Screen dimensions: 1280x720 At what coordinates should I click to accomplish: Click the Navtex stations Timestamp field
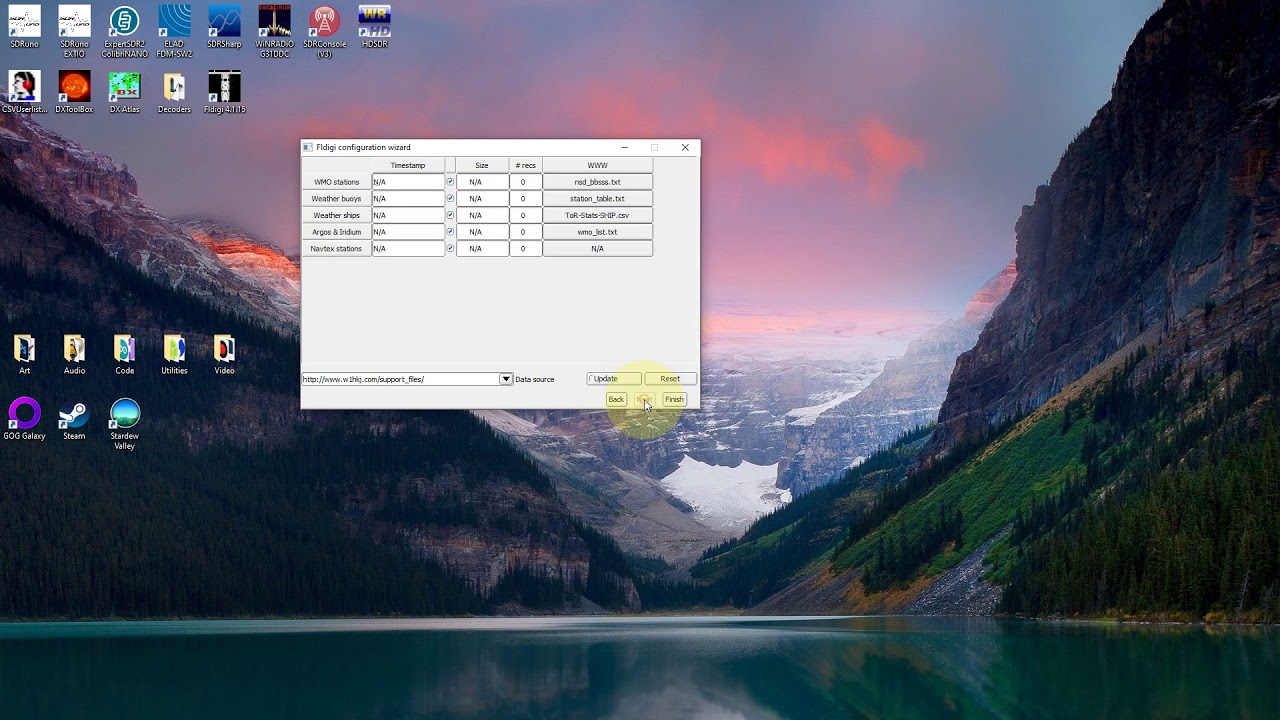408,248
